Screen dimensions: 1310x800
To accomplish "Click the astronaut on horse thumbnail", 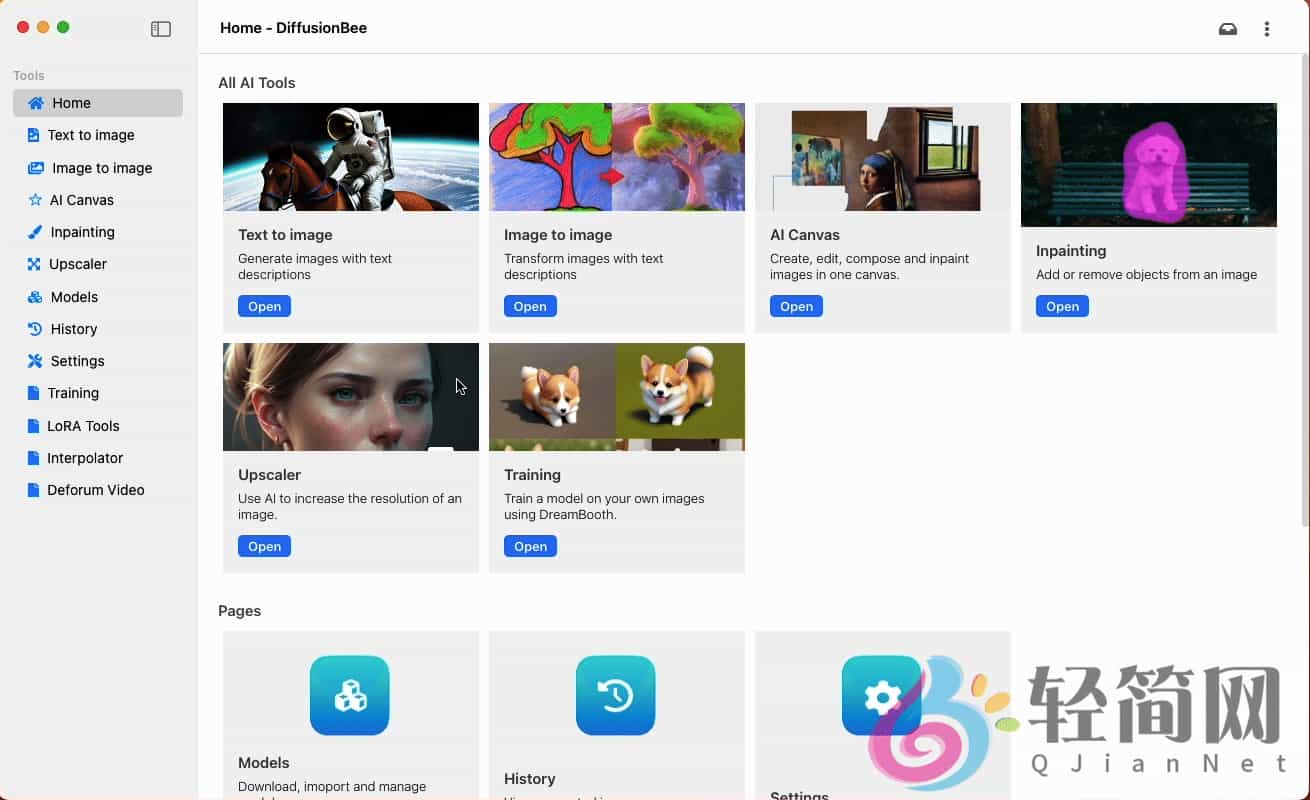I will 351,157.
